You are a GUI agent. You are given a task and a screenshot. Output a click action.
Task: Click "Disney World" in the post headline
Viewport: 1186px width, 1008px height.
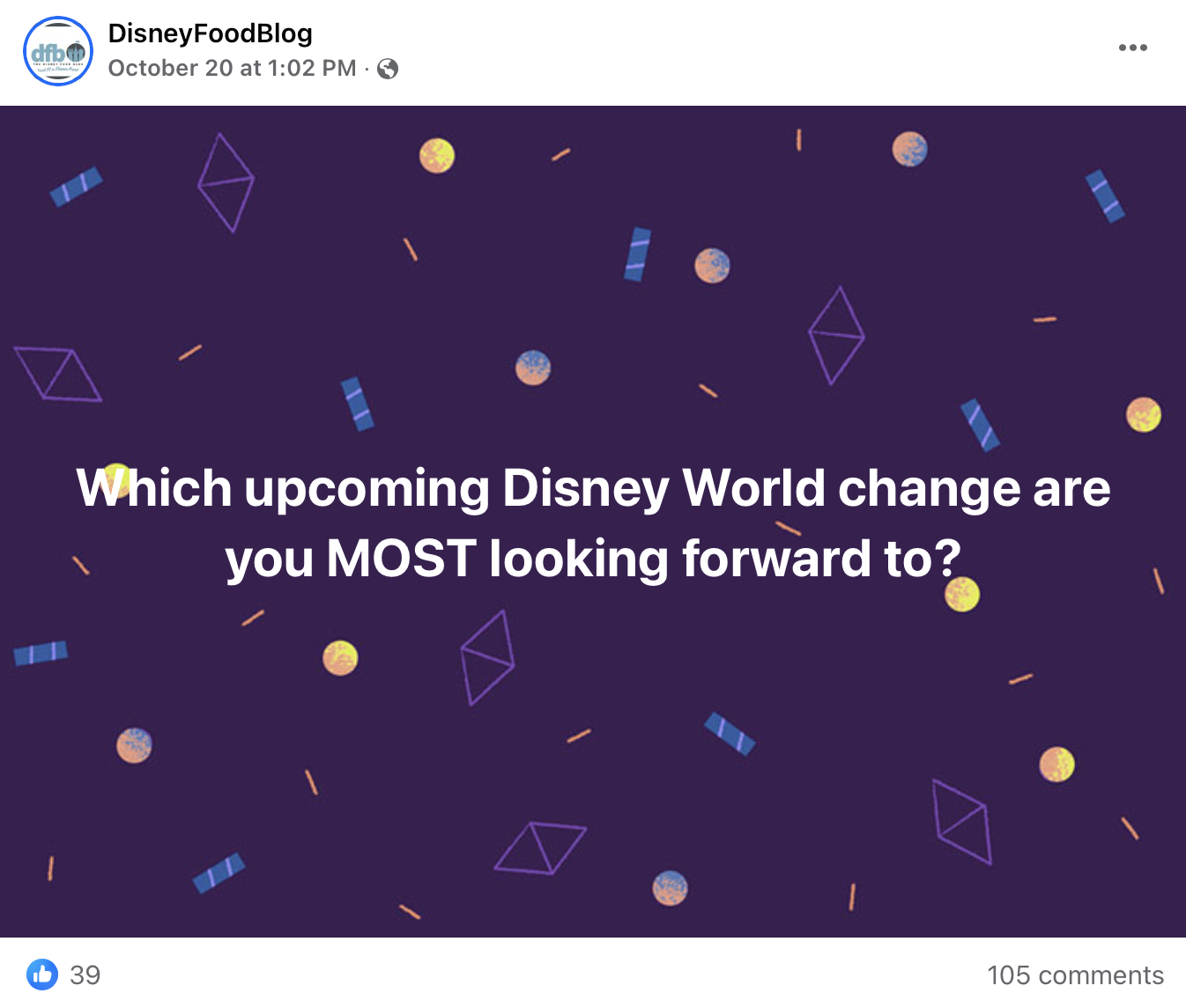click(x=664, y=488)
